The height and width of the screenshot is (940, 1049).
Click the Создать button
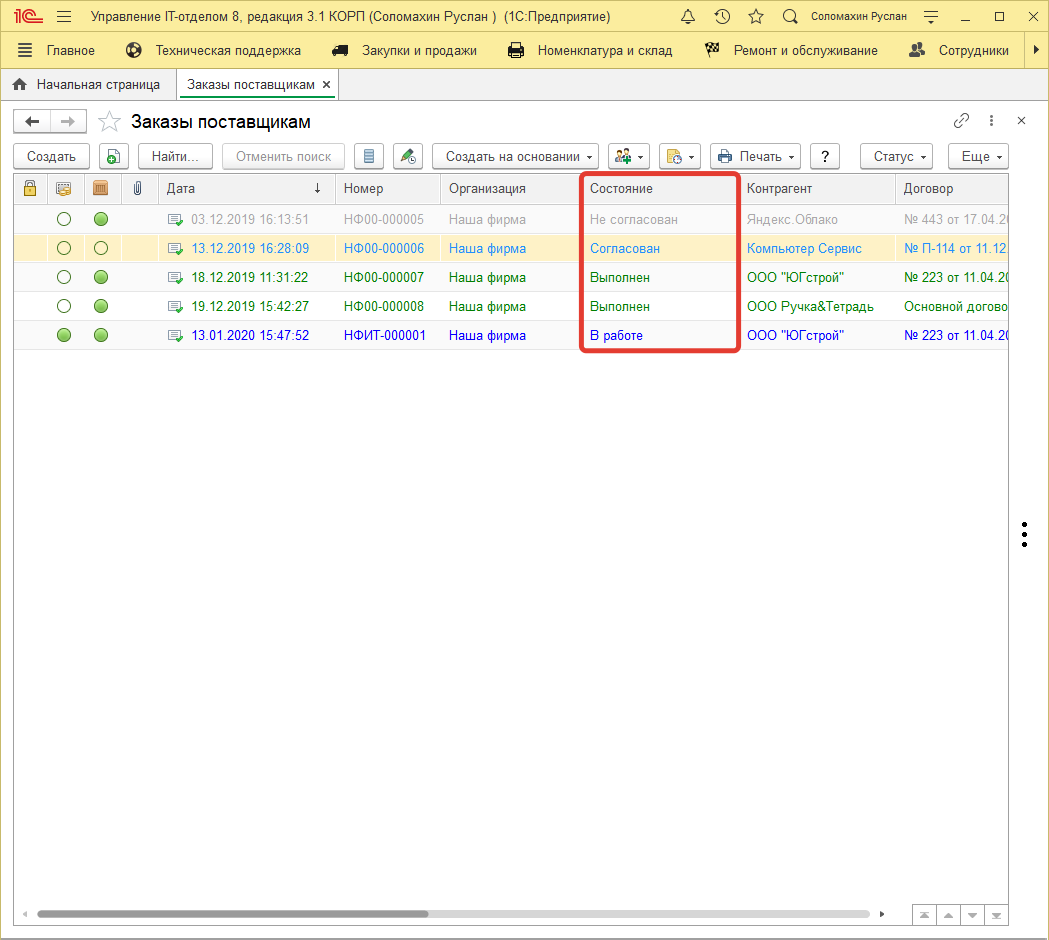click(51, 156)
